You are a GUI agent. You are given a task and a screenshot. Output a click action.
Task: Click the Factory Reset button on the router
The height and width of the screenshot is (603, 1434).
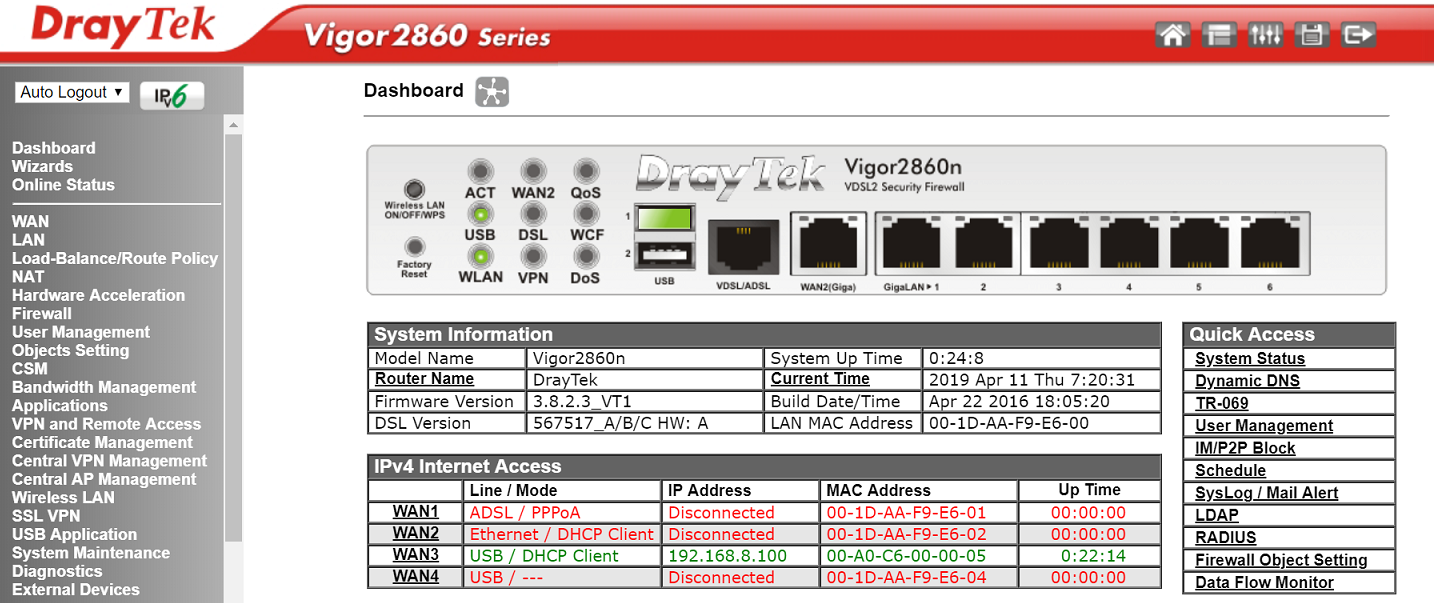tap(414, 246)
